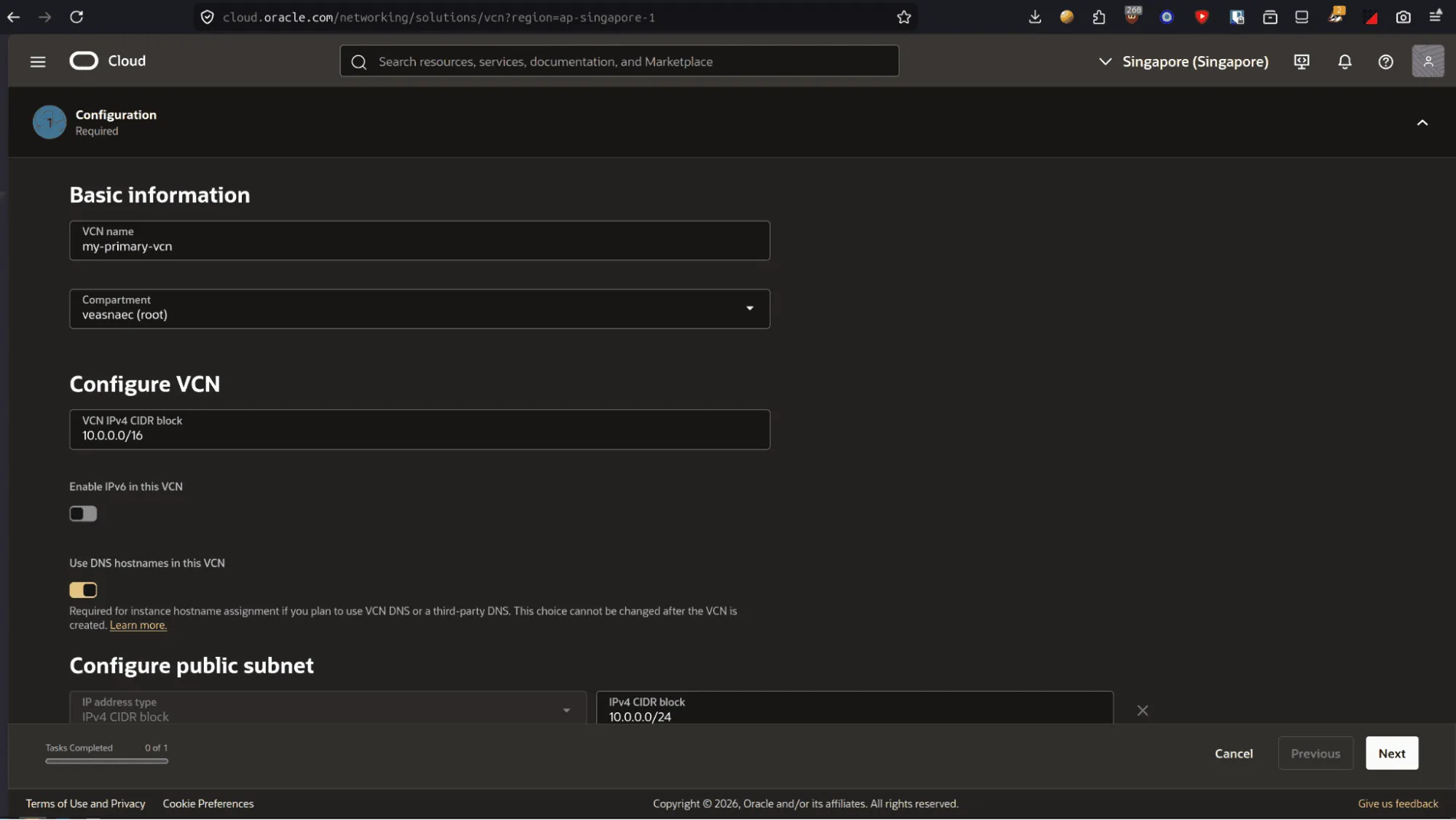The image size is (1456, 820).
Task: Click the VCN IPv4 CIDR block field
Action: coord(420,430)
